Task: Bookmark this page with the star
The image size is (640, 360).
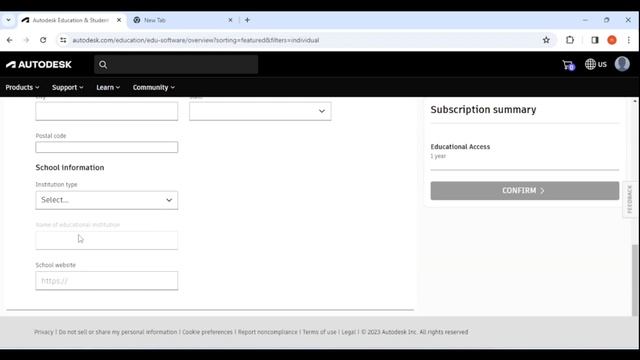Action: tap(546, 40)
